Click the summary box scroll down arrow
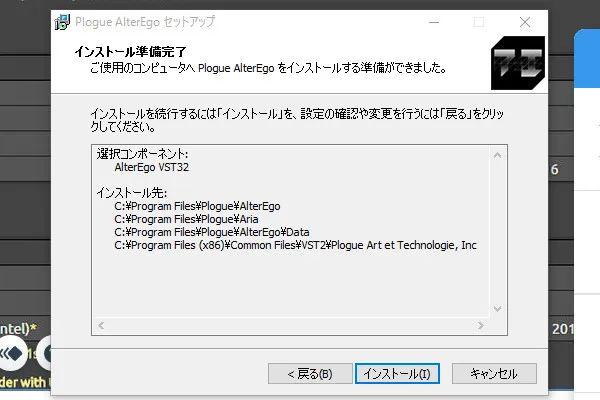Image resolution: width=600 pixels, height=400 pixels. 497,309
